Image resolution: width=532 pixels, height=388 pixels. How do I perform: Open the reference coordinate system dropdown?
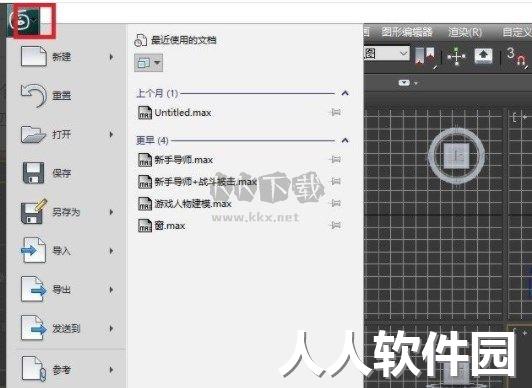click(x=387, y=54)
